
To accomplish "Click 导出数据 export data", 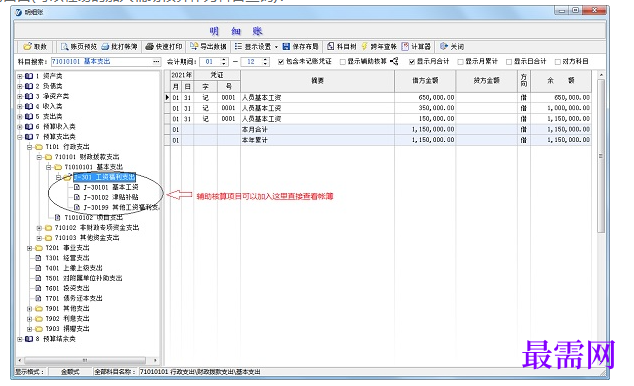I will coord(209,47).
